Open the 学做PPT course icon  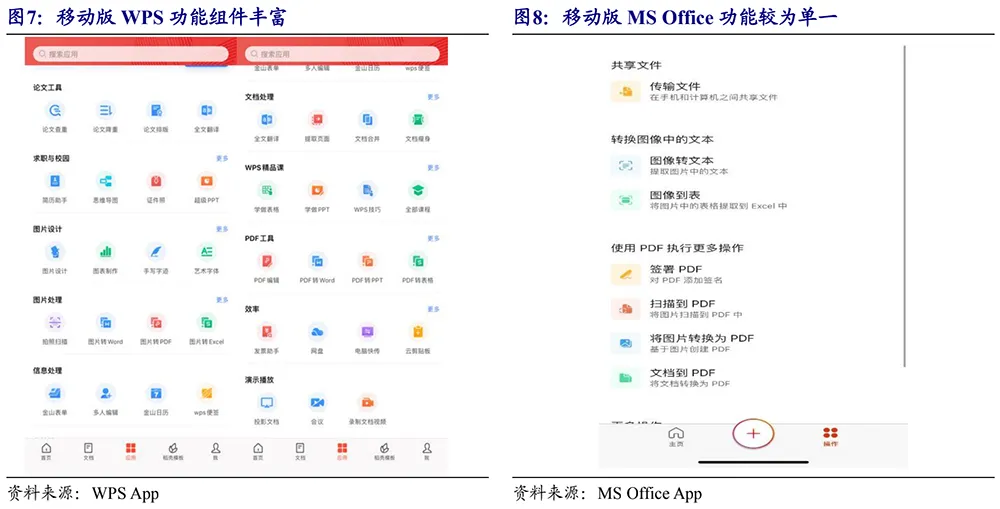(317, 191)
